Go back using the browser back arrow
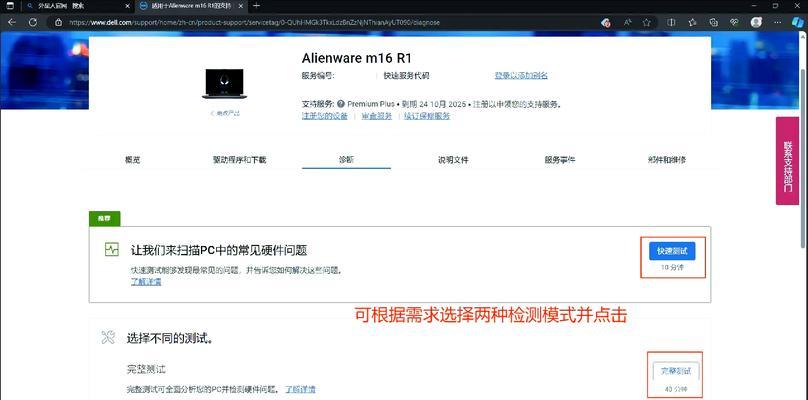This screenshot has width=808, height=400. tap(11, 23)
